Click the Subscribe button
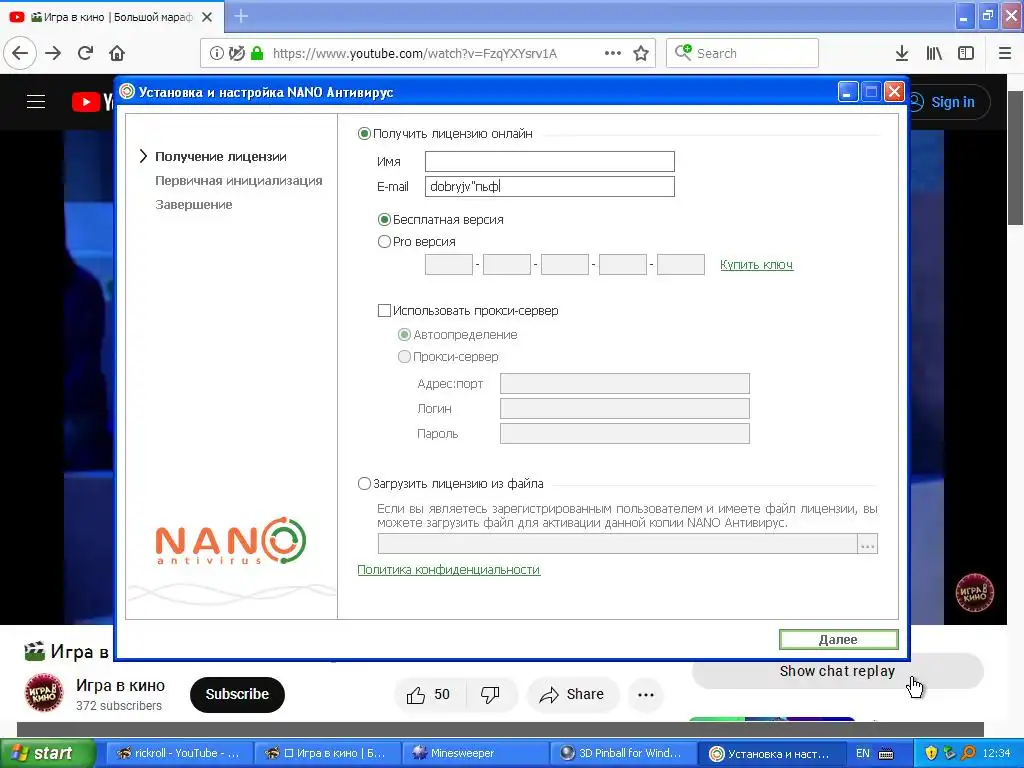This screenshot has height=768, width=1024. pyautogui.click(x=237, y=695)
